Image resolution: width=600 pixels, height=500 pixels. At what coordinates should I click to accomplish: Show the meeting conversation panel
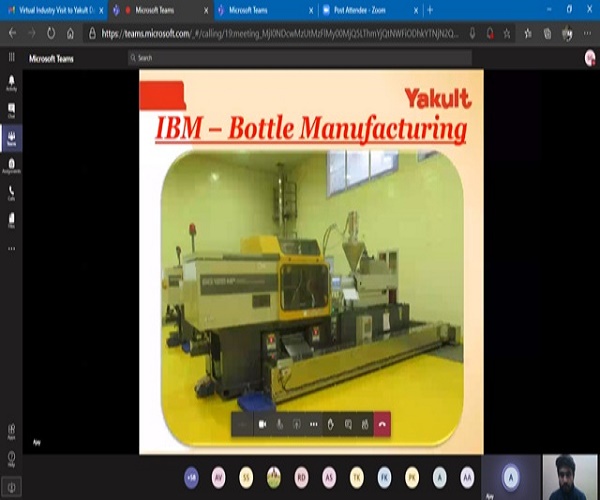pos(348,424)
